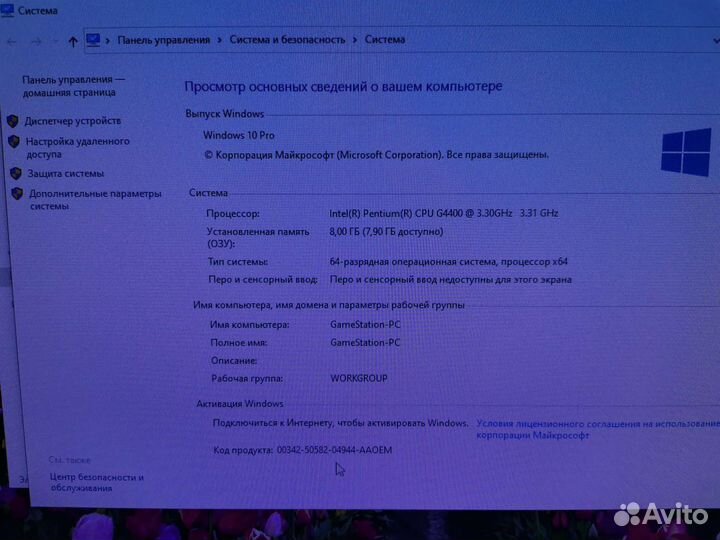Click Перо и сенсорный ввод недоступны value
Viewport: 720px width, 540px height.
[x=450, y=279]
